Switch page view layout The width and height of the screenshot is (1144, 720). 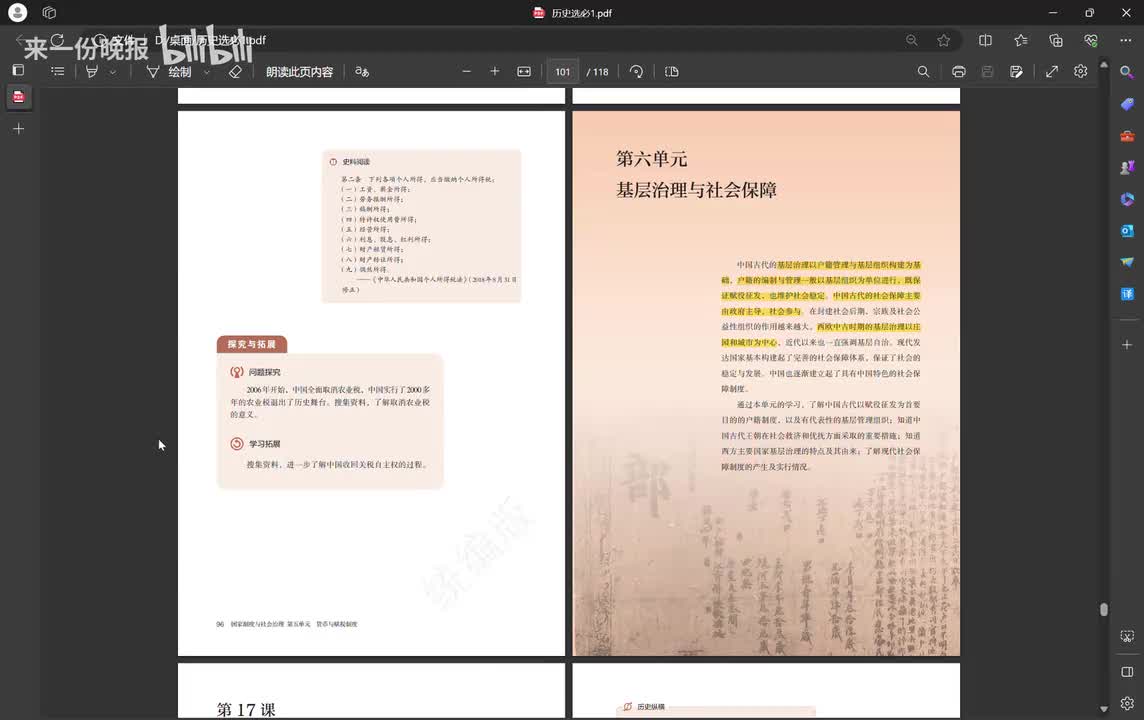tap(672, 71)
